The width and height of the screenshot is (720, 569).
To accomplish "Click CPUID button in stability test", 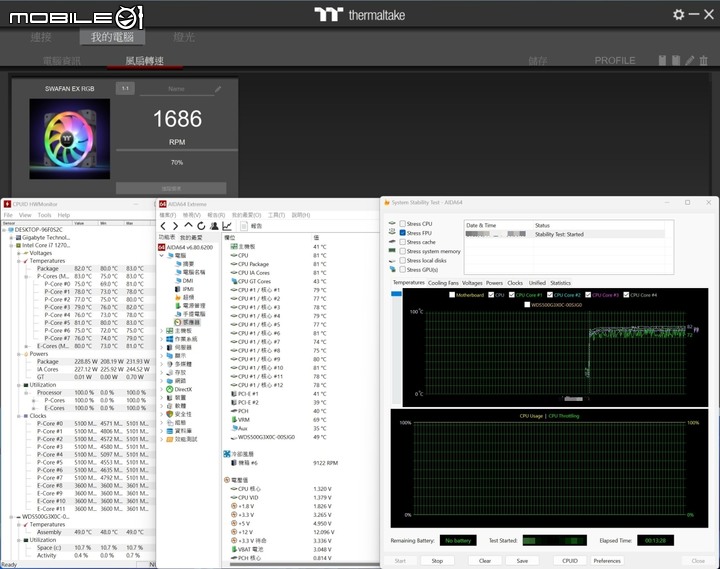I will pyautogui.click(x=570, y=561).
